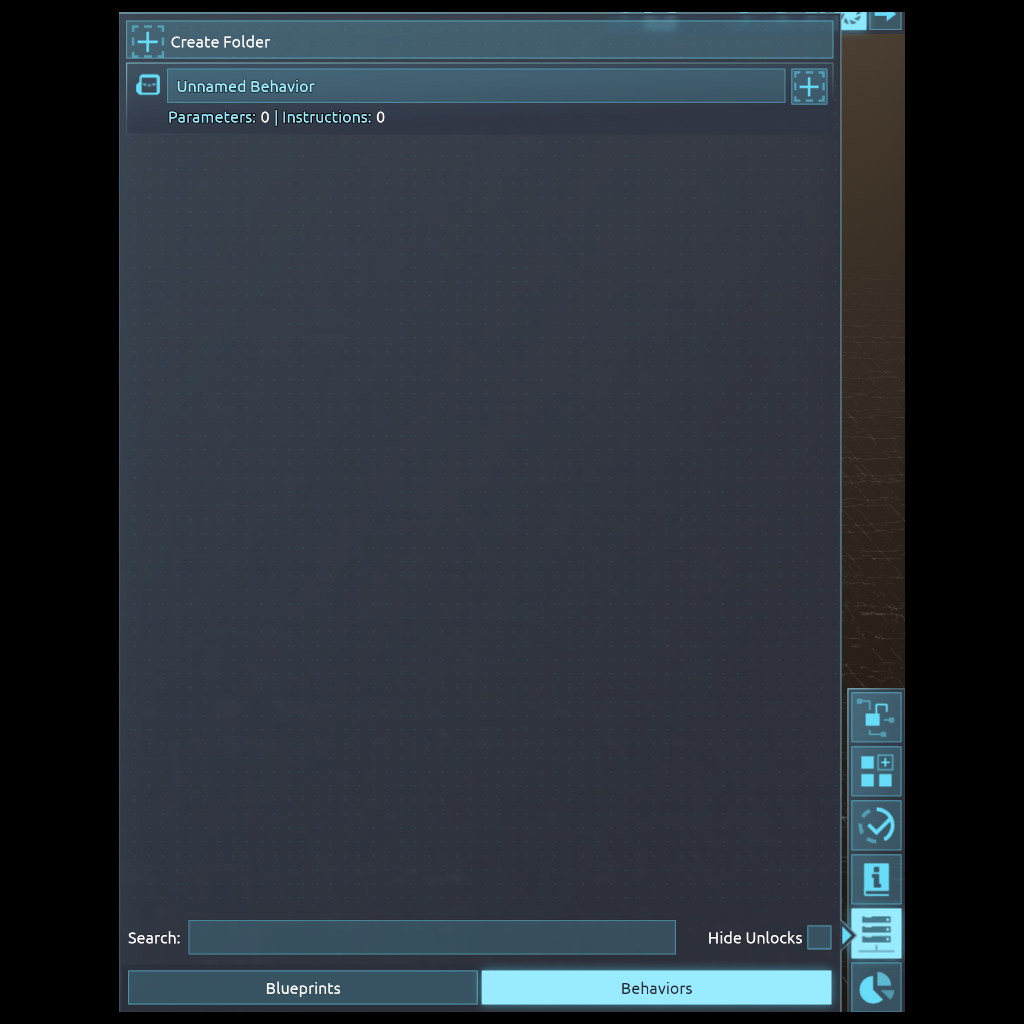Focus the Search input field
Screen dimensions: 1024x1024
coord(431,938)
